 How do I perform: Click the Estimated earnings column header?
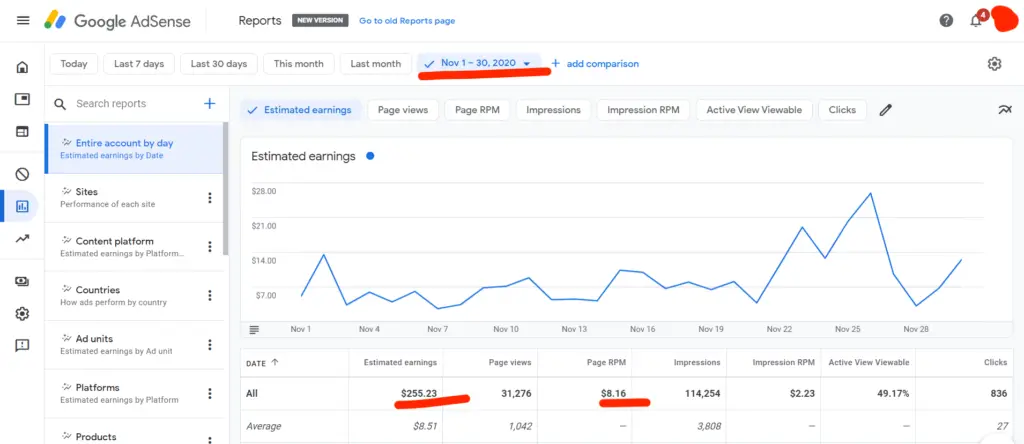[400, 362]
